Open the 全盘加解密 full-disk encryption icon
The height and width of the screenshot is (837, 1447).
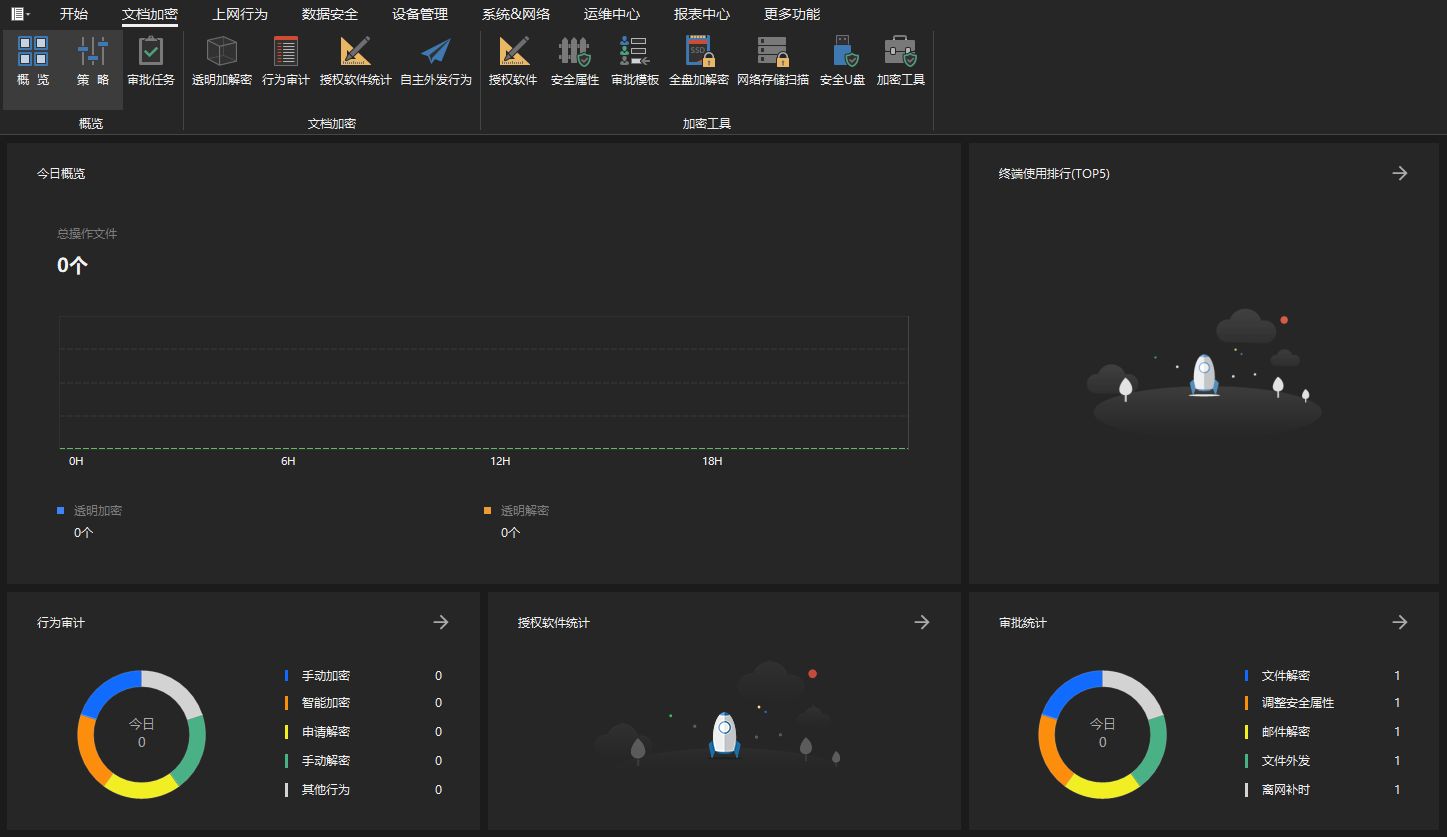coord(699,61)
